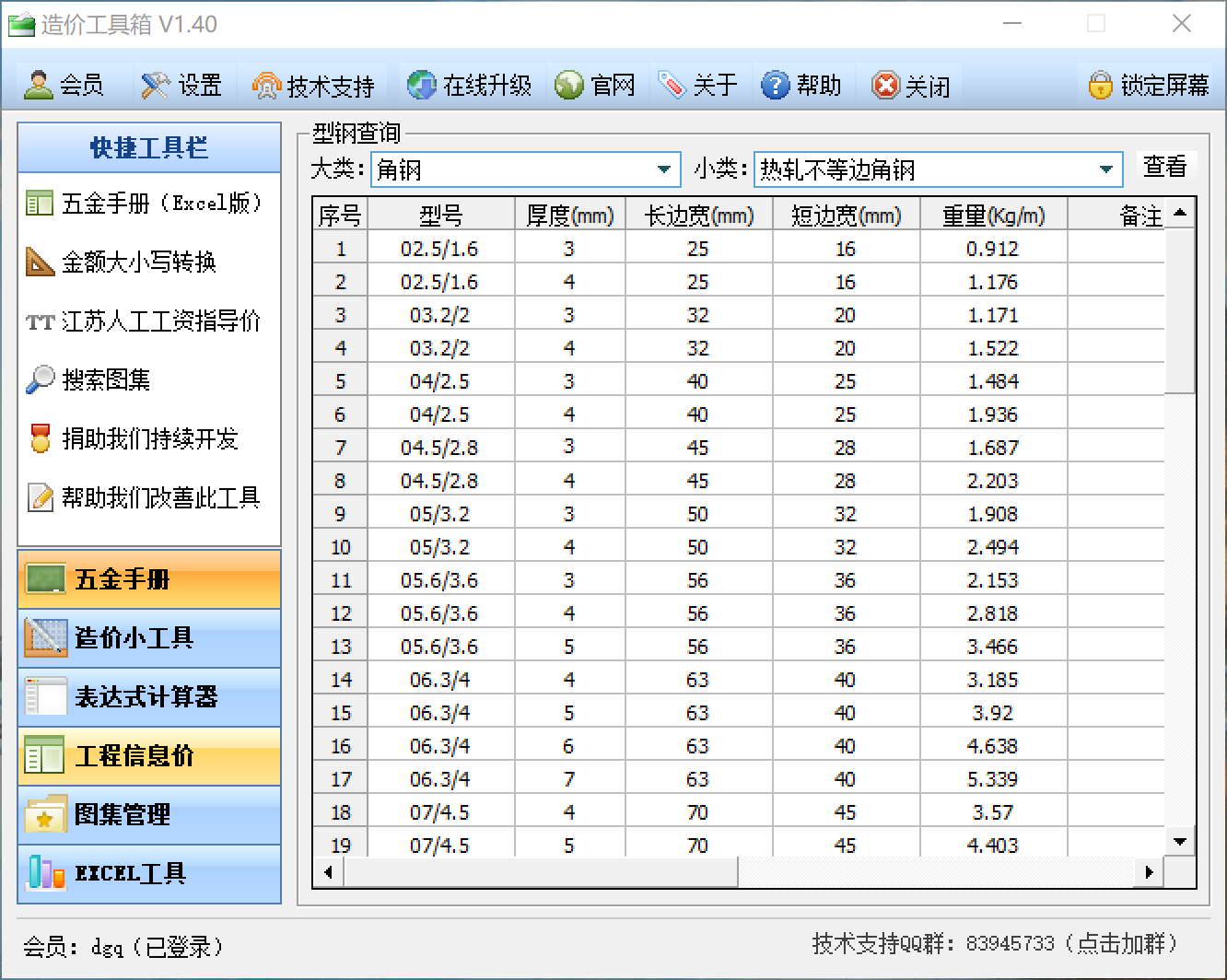Click the vertical scrollbar down arrow
The height and width of the screenshot is (980, 1227).
pyautogui.click(x=1180, y=841)
